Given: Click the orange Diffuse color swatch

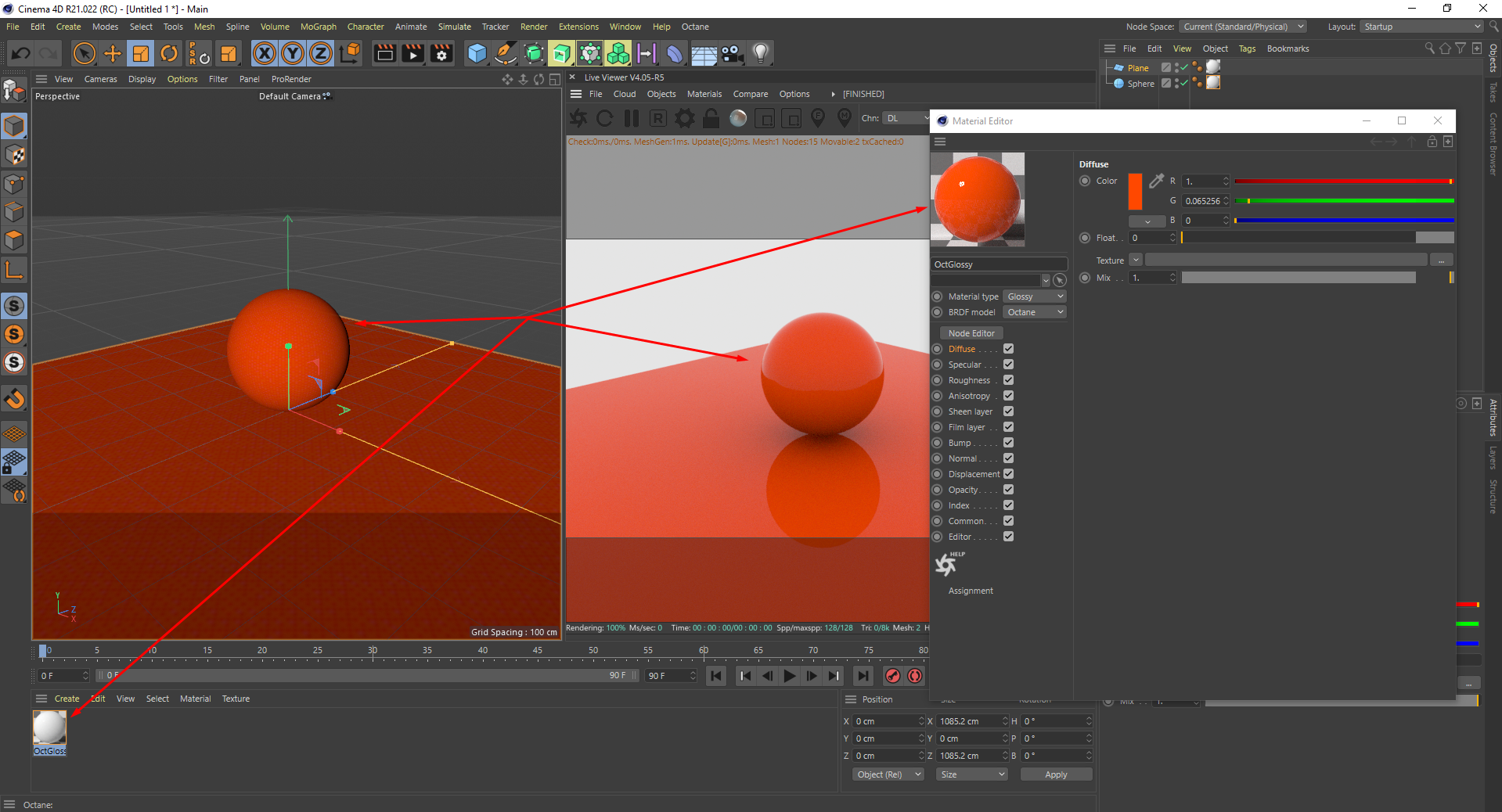Looking at the screenshot, I should pos(1135,192).
